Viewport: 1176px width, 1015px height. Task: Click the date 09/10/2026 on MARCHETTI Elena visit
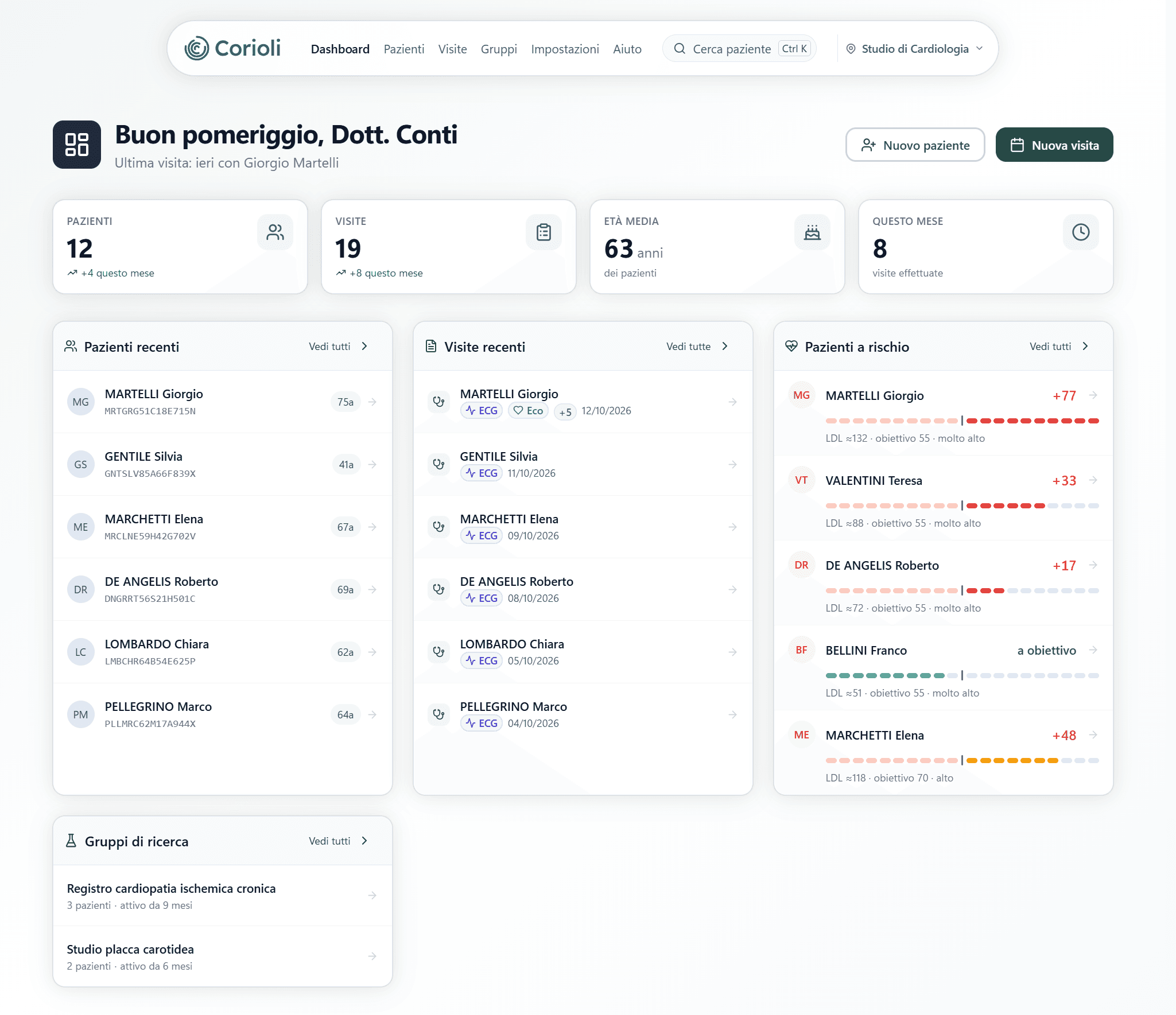pyautogui.click(x=533, y=536)
